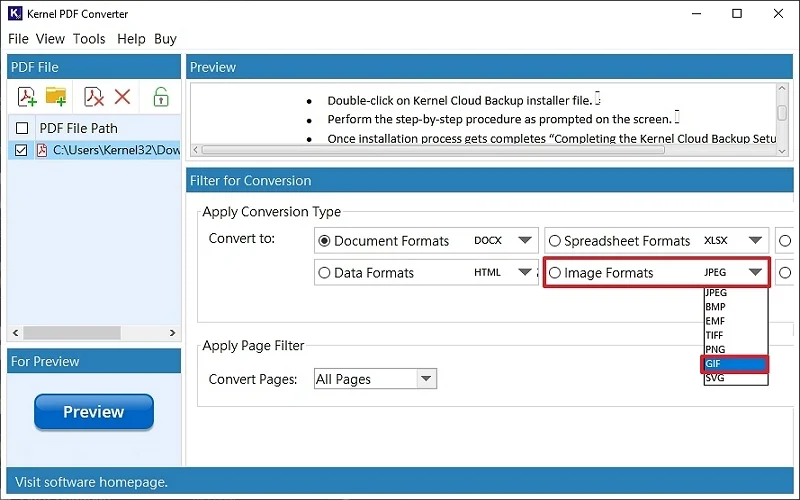Click the Add PDF file icon

[x=27, y=96]
